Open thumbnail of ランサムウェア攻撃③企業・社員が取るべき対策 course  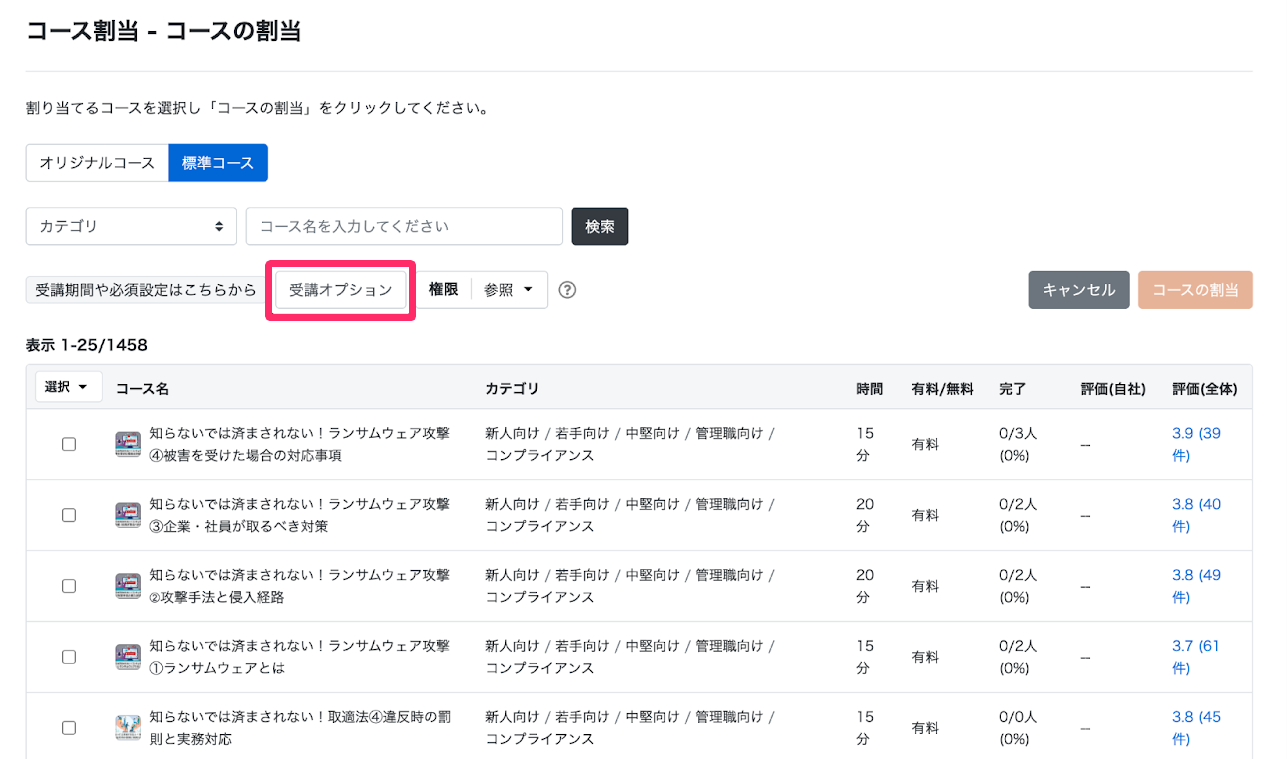point(128,515)
